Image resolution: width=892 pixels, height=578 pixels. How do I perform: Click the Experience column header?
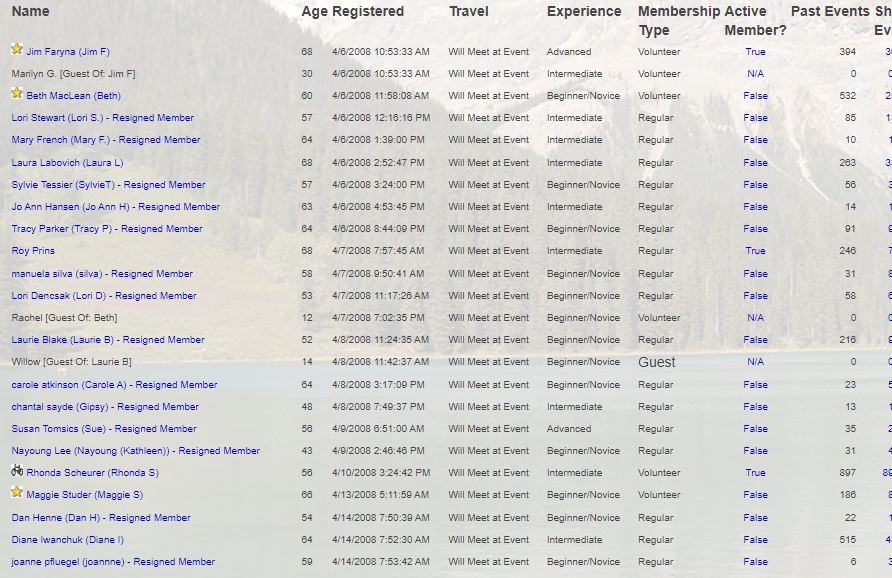point(584,11)
